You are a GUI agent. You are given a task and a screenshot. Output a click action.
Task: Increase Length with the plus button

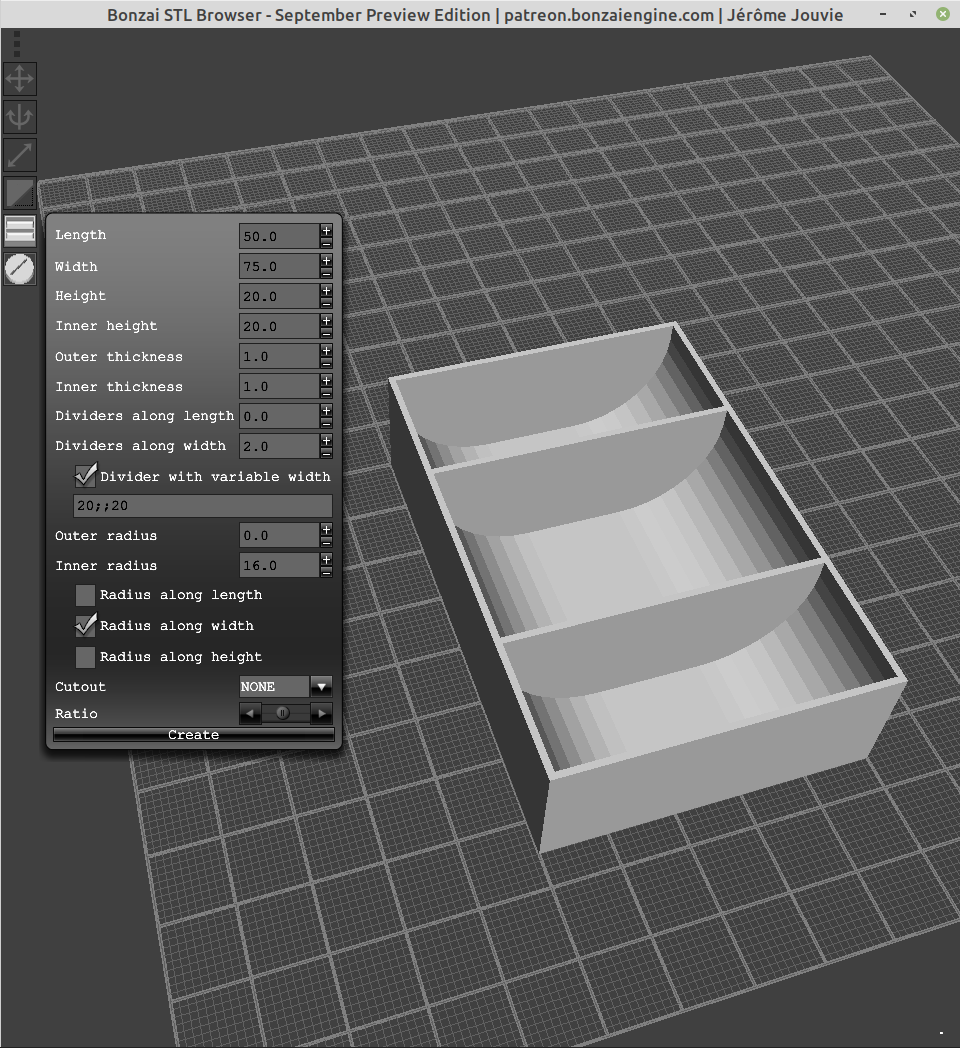[x=326, y=230]
